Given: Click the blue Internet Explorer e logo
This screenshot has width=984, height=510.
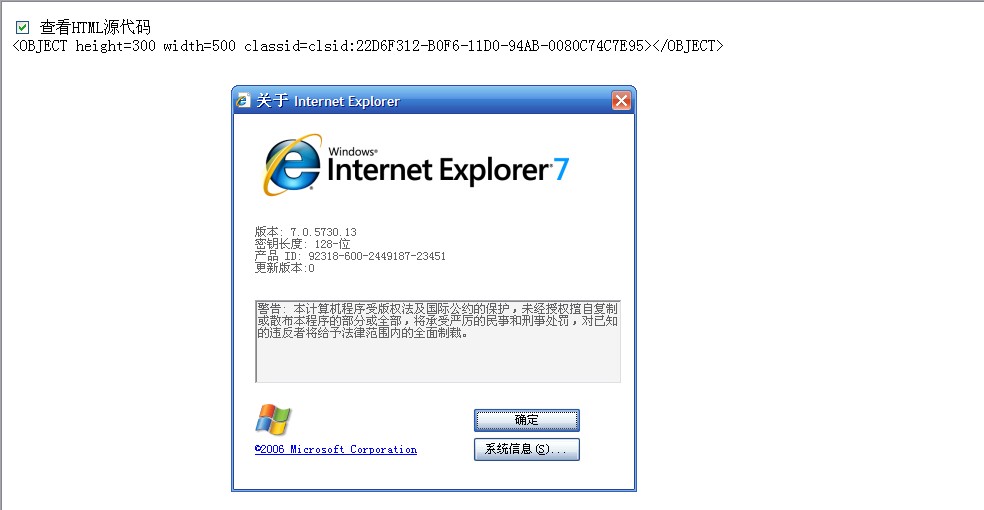Looking at the screenshot, I should pos(292,164).
